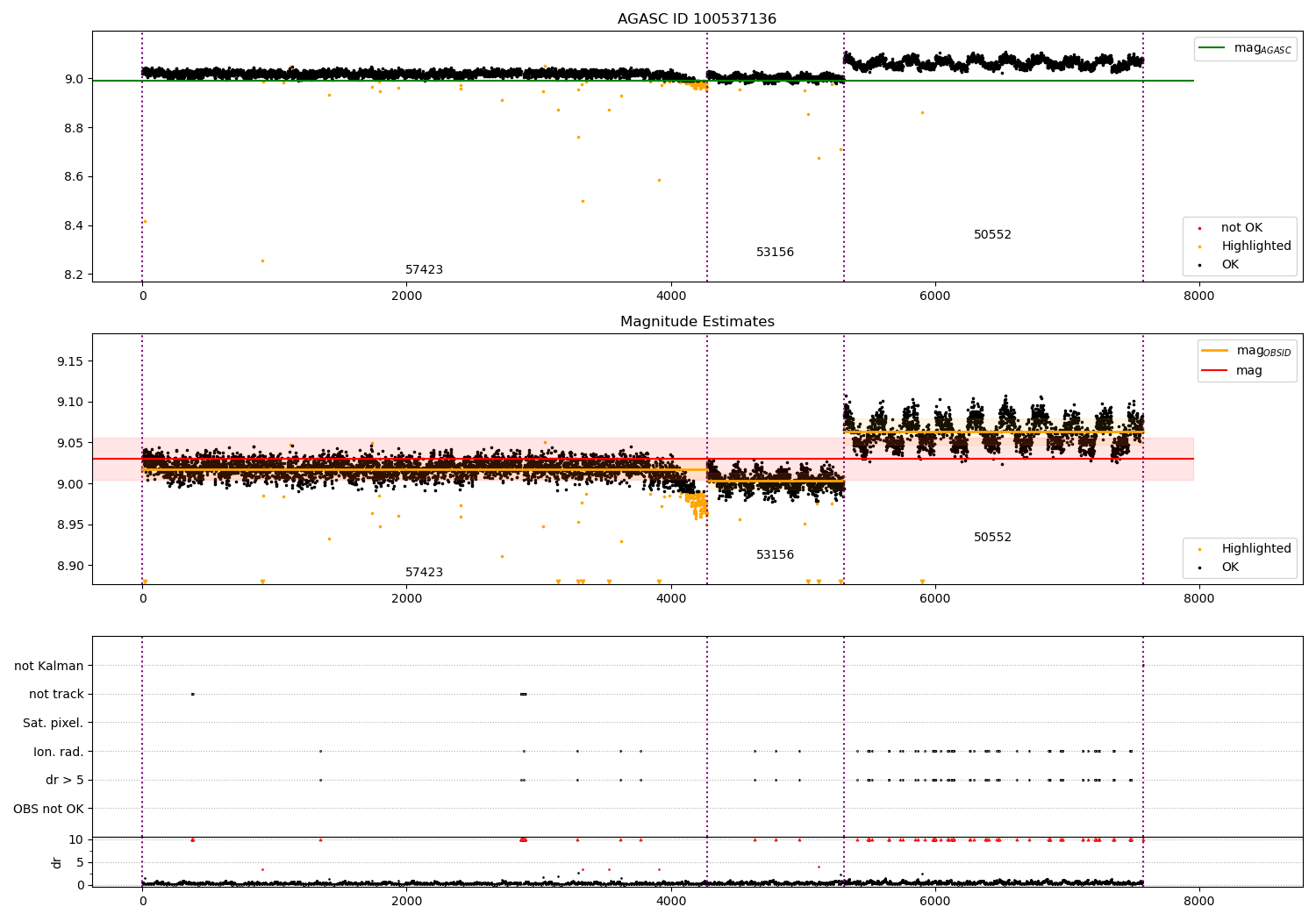Image resolution: width=1316 pixels, height=921 pixels.
Task: Click y-axis tick value 8.4
Action: tap(73, 225)
